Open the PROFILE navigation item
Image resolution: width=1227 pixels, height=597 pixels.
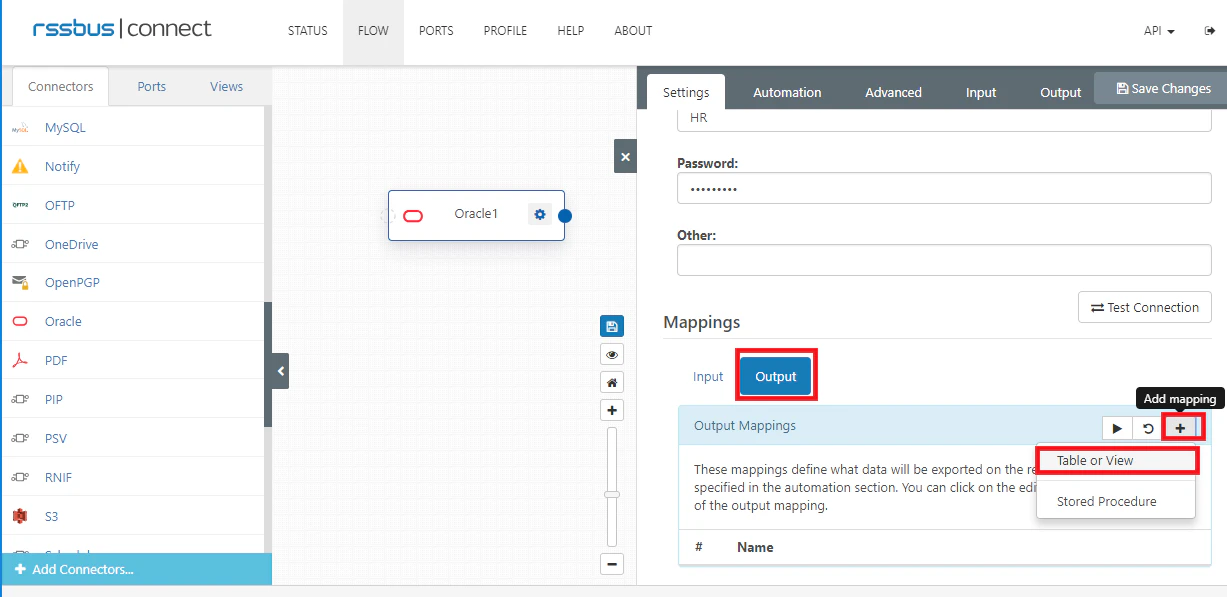(505, 31)
